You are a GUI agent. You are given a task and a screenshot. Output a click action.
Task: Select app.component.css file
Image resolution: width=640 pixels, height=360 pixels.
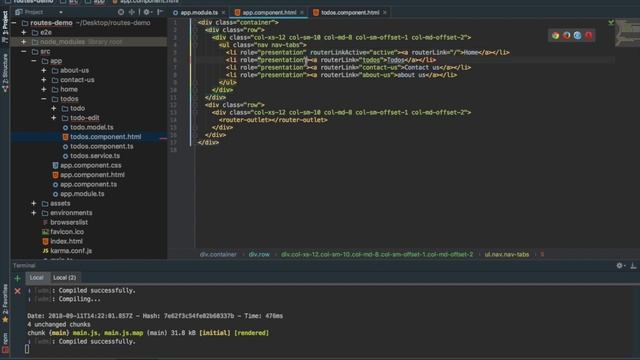pos(91,165)
